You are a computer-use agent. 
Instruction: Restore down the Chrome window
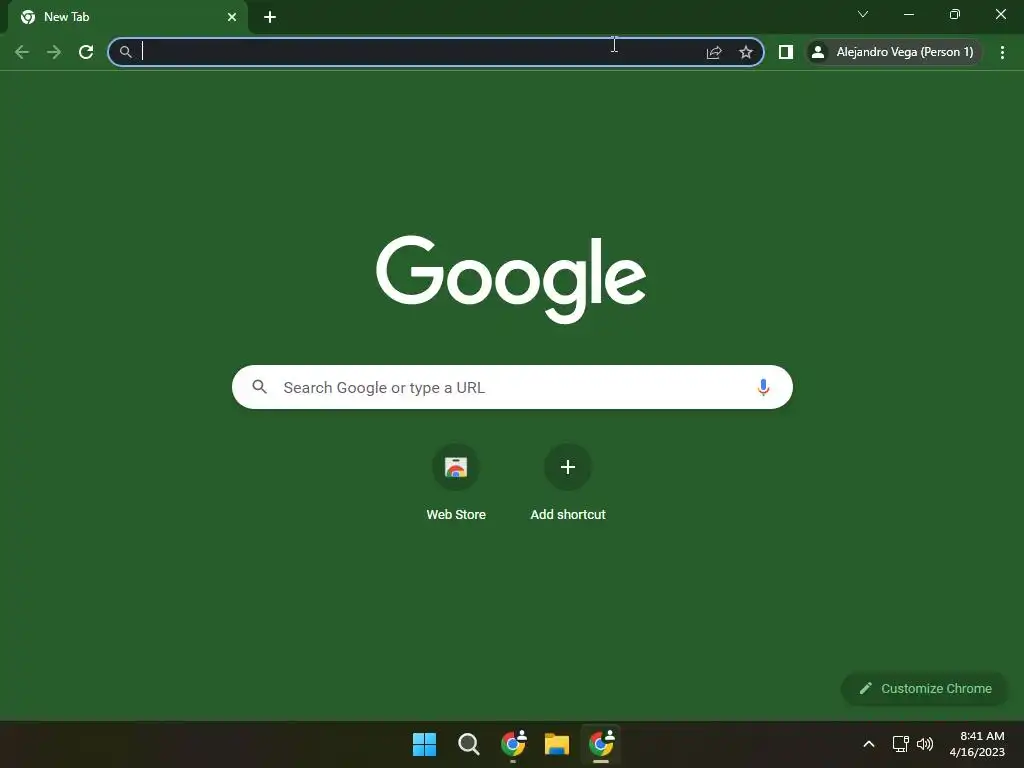pos(955,14)
